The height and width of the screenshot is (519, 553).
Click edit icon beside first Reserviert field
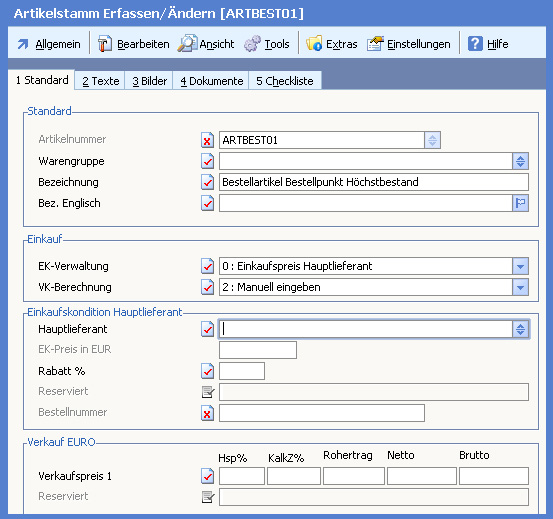click(x=208, y=392)
